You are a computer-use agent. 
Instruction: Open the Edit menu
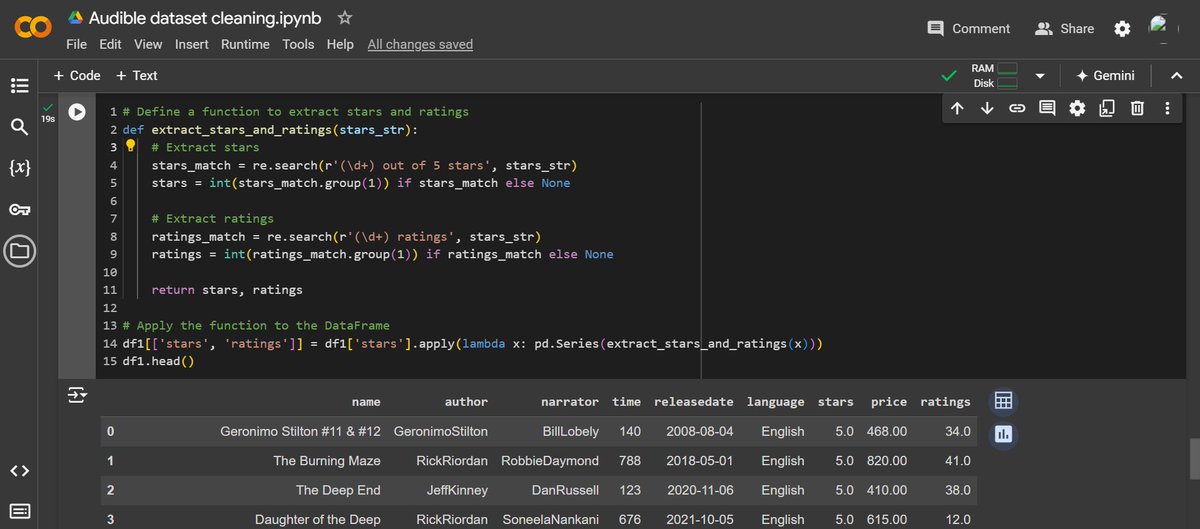(x=110, y=44)
